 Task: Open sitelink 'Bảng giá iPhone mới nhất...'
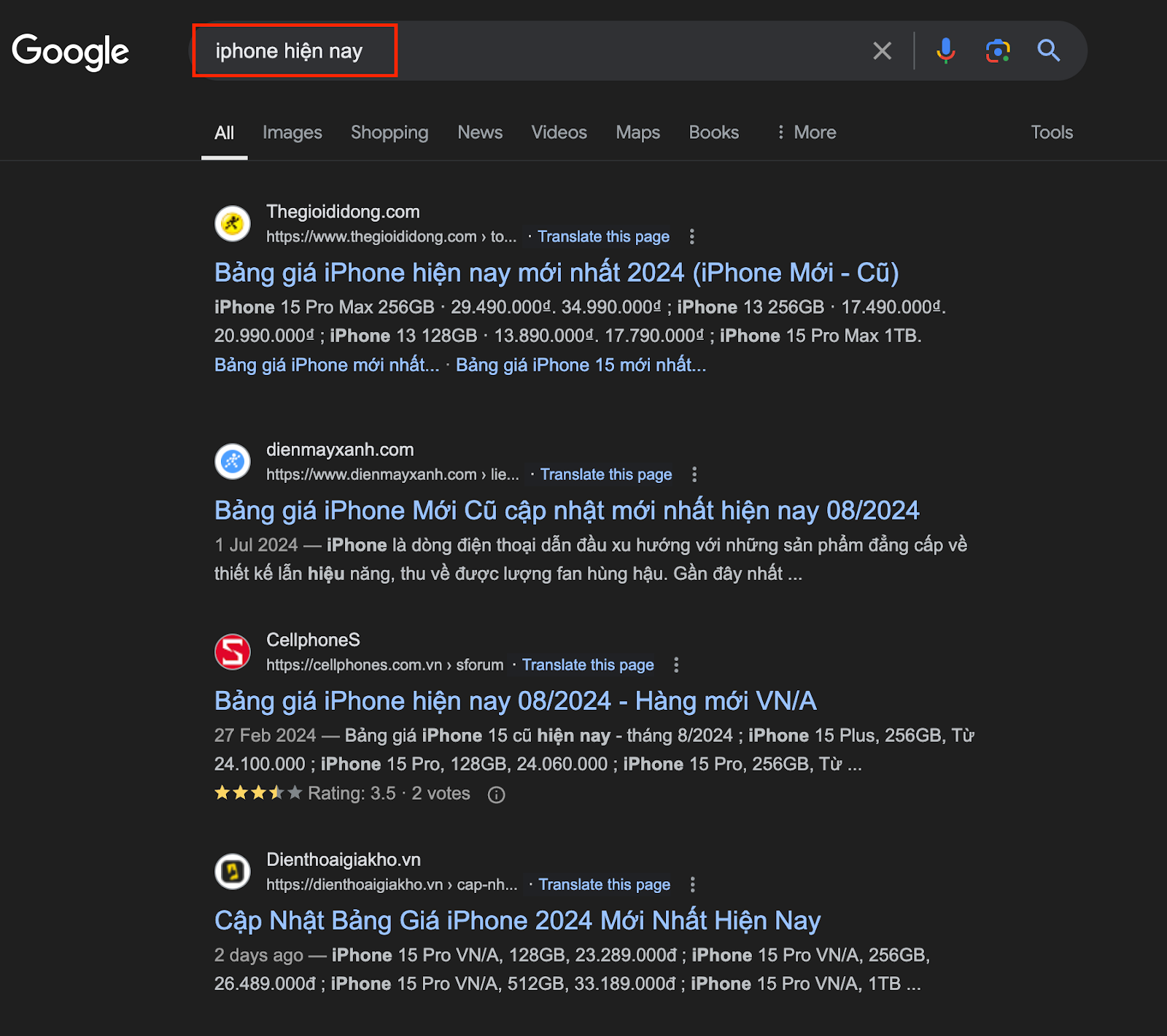tap(327, 365)
